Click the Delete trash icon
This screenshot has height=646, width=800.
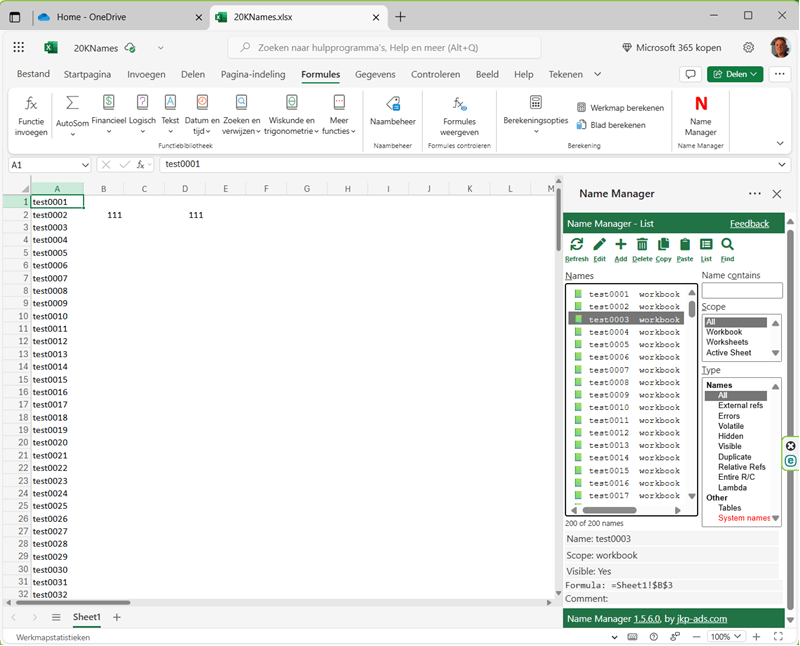642,243
